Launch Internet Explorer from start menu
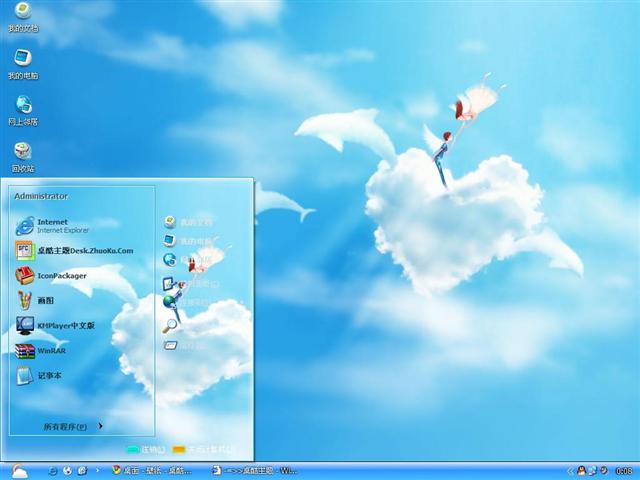Viewport: 640px width, 480px height. (52, 226)
